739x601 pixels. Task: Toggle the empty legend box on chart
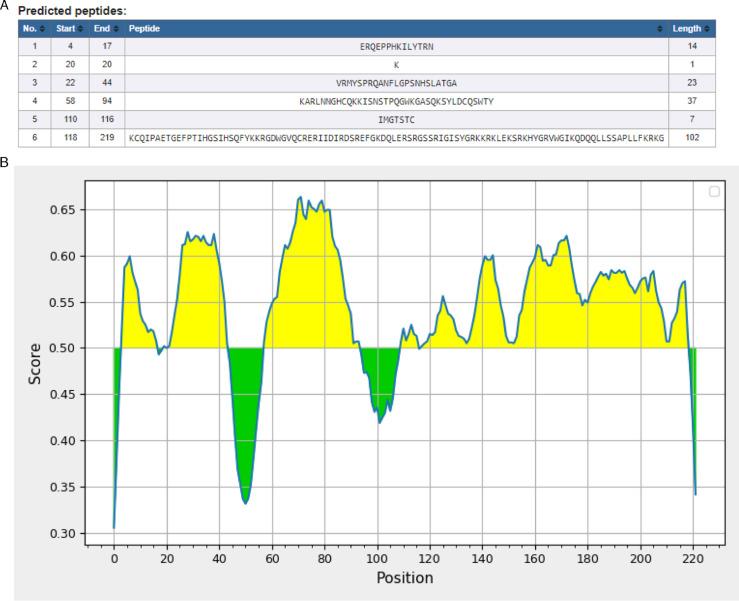pos(714,192)
